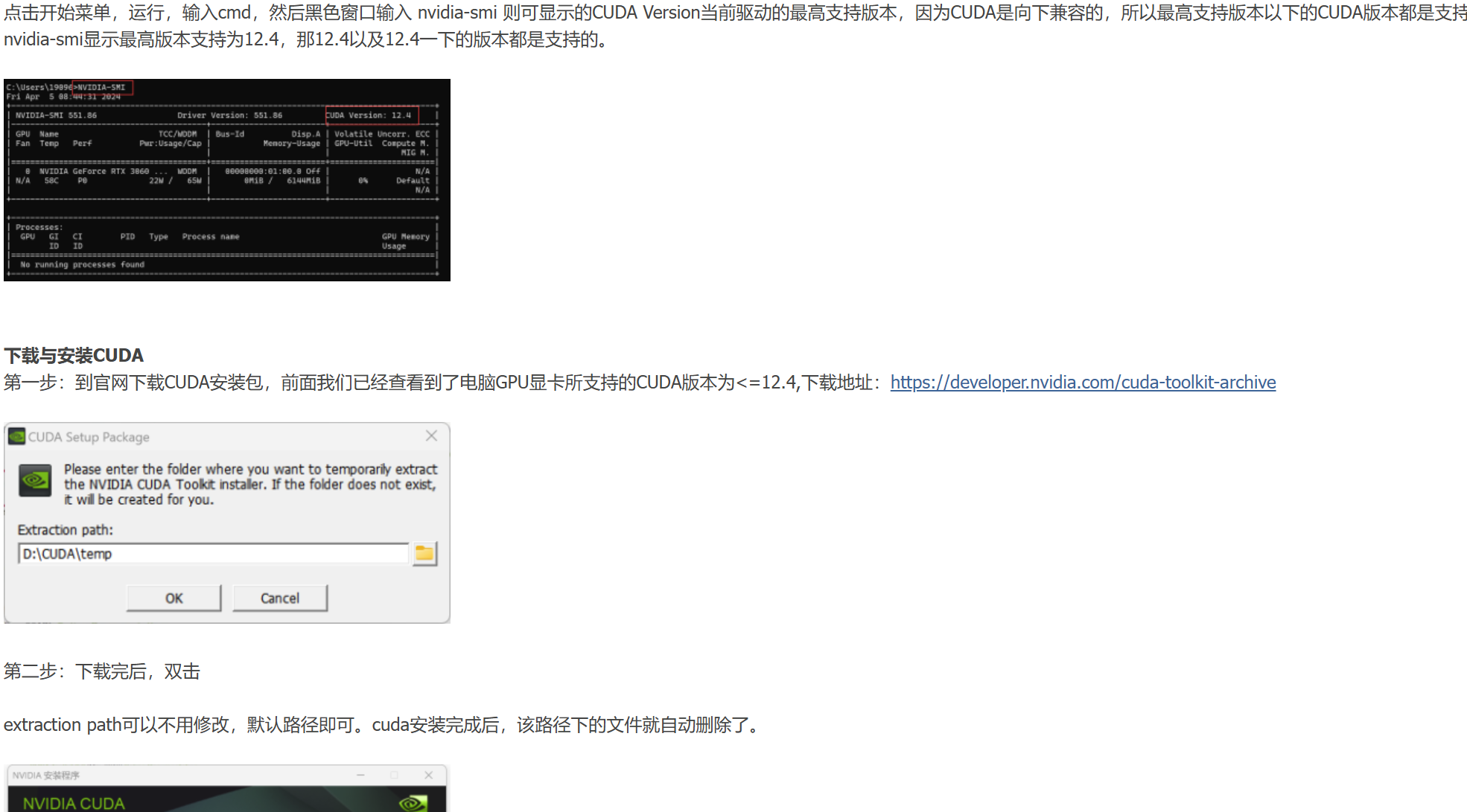Click the Extraction path label

click(x=66, y=530)
